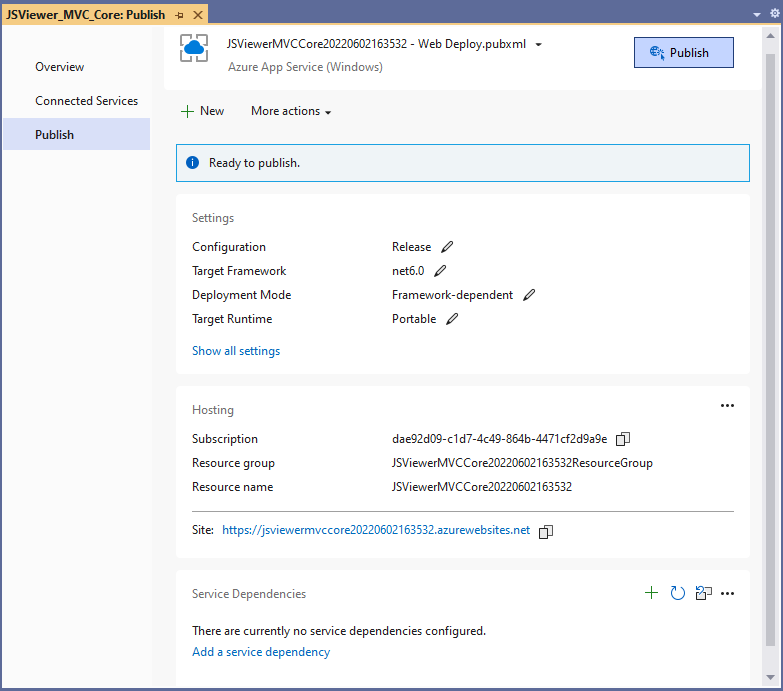Click the restore dependencies icon beside refresh

704,593
